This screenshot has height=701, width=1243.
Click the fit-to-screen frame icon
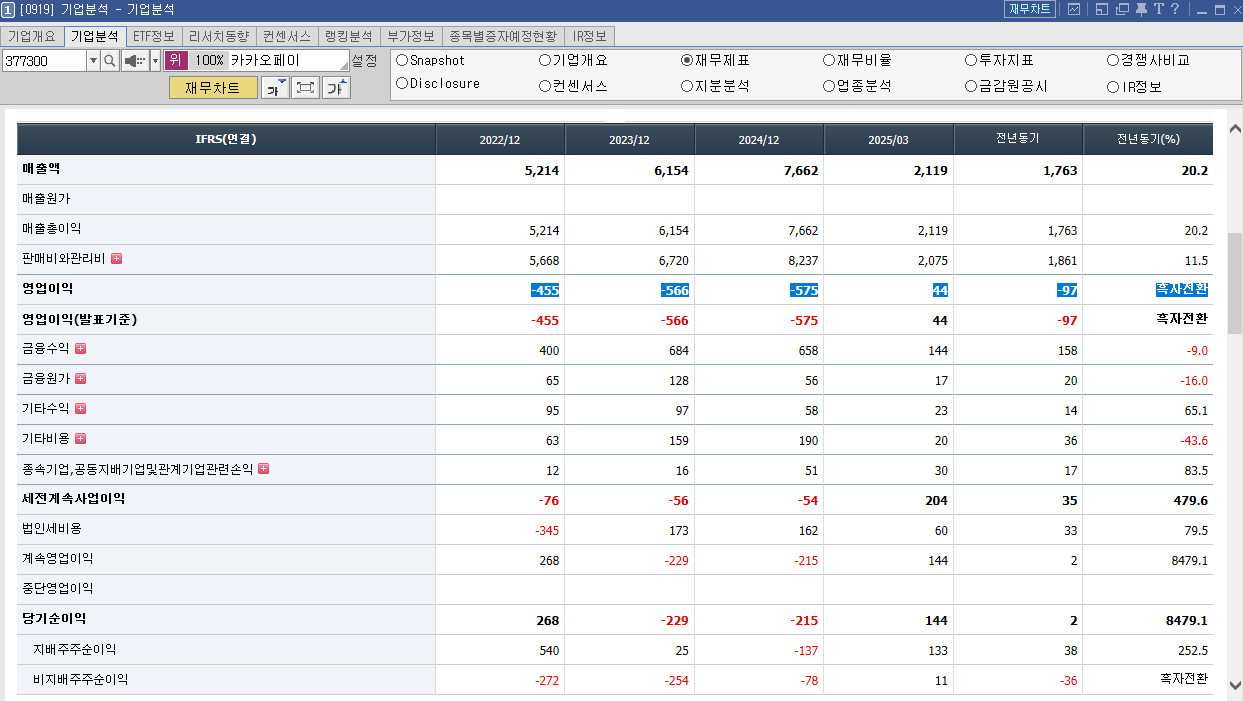point(305,88)
